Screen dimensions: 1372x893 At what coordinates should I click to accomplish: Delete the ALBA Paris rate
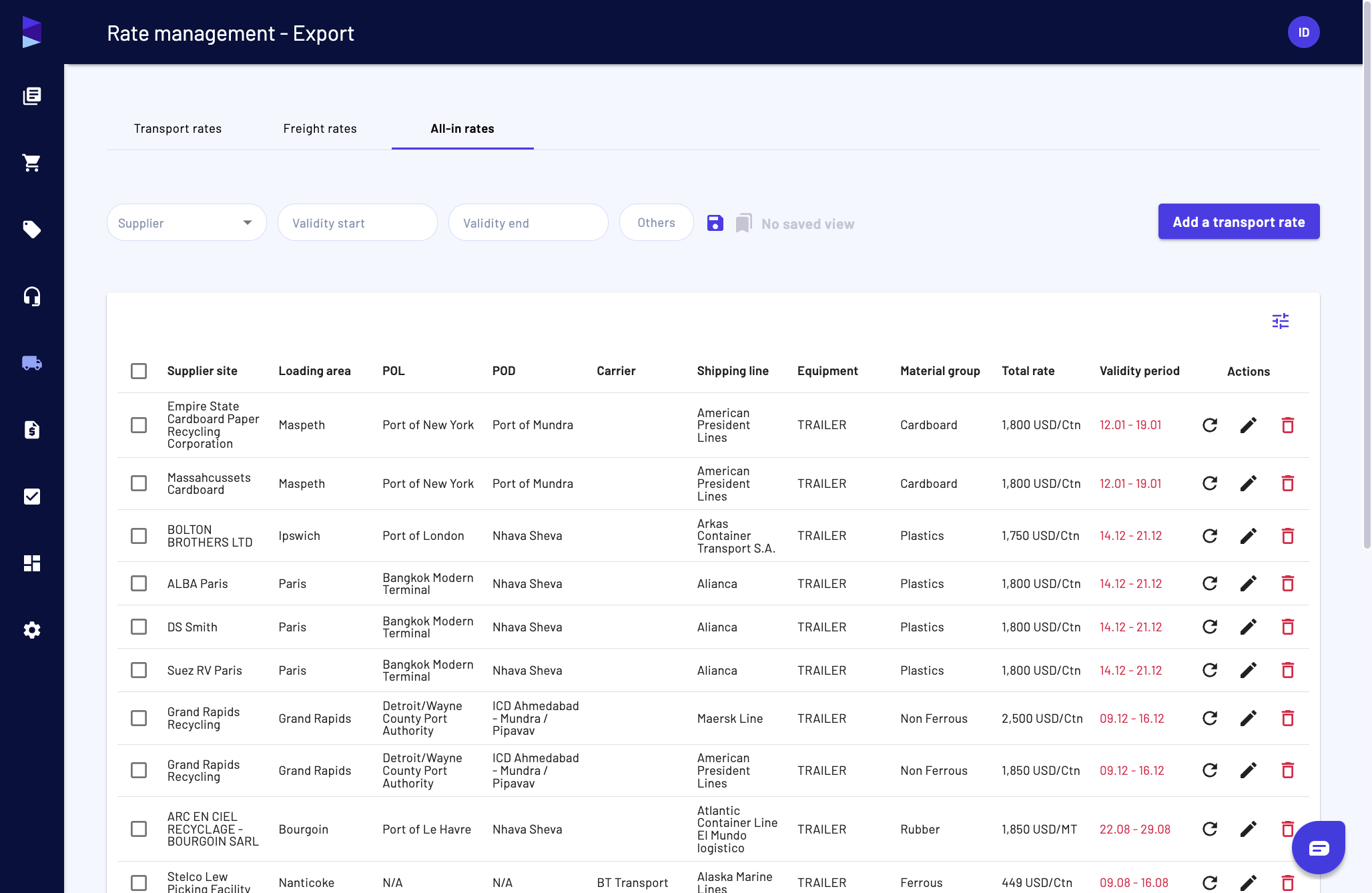point(1288,584)
